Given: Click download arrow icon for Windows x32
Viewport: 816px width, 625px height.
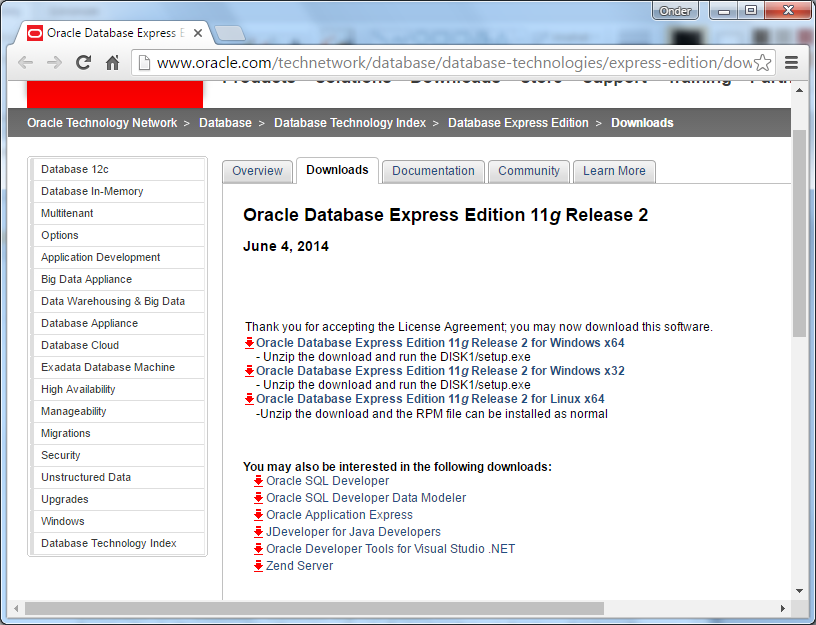Looking at the screenshot, I should pos(249,371).
